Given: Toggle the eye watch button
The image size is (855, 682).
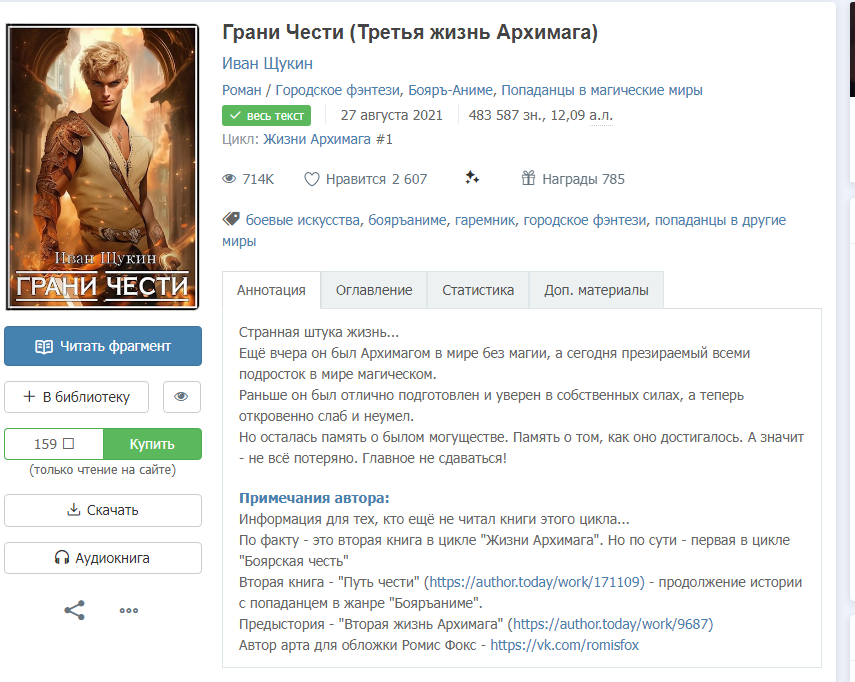Looking at the screenshot, I should (x=181, y=397).
